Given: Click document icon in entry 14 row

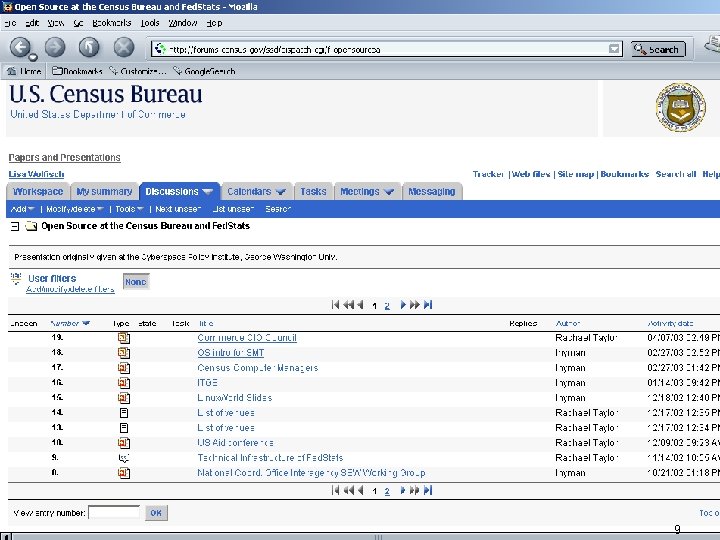Looking at the screenshot, I should coord(124,413).
